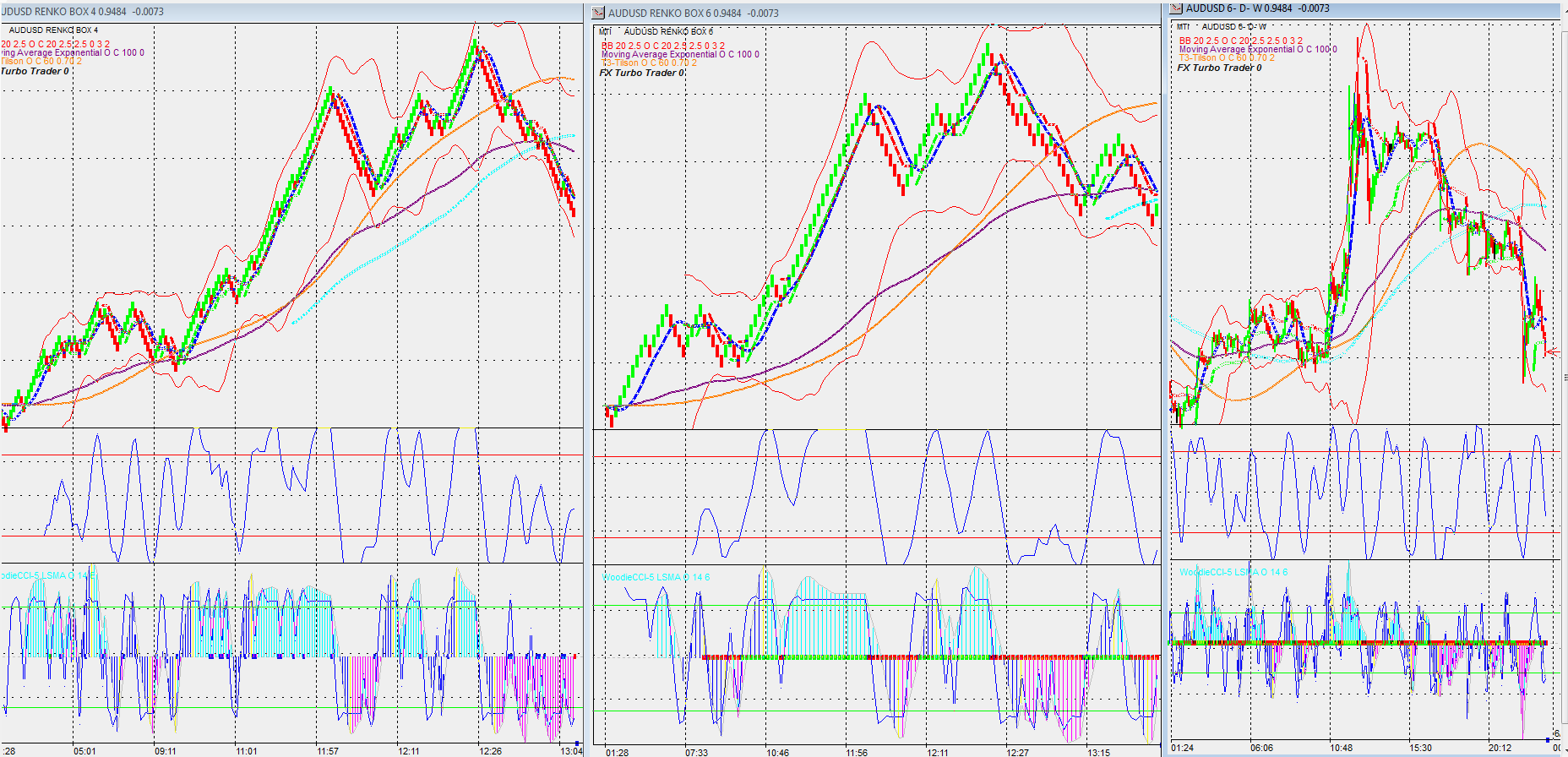
Task: Click the chart icon beside AUDUSD 6- D- W title
Action: pyautogui.click(x=1176, y=8)
